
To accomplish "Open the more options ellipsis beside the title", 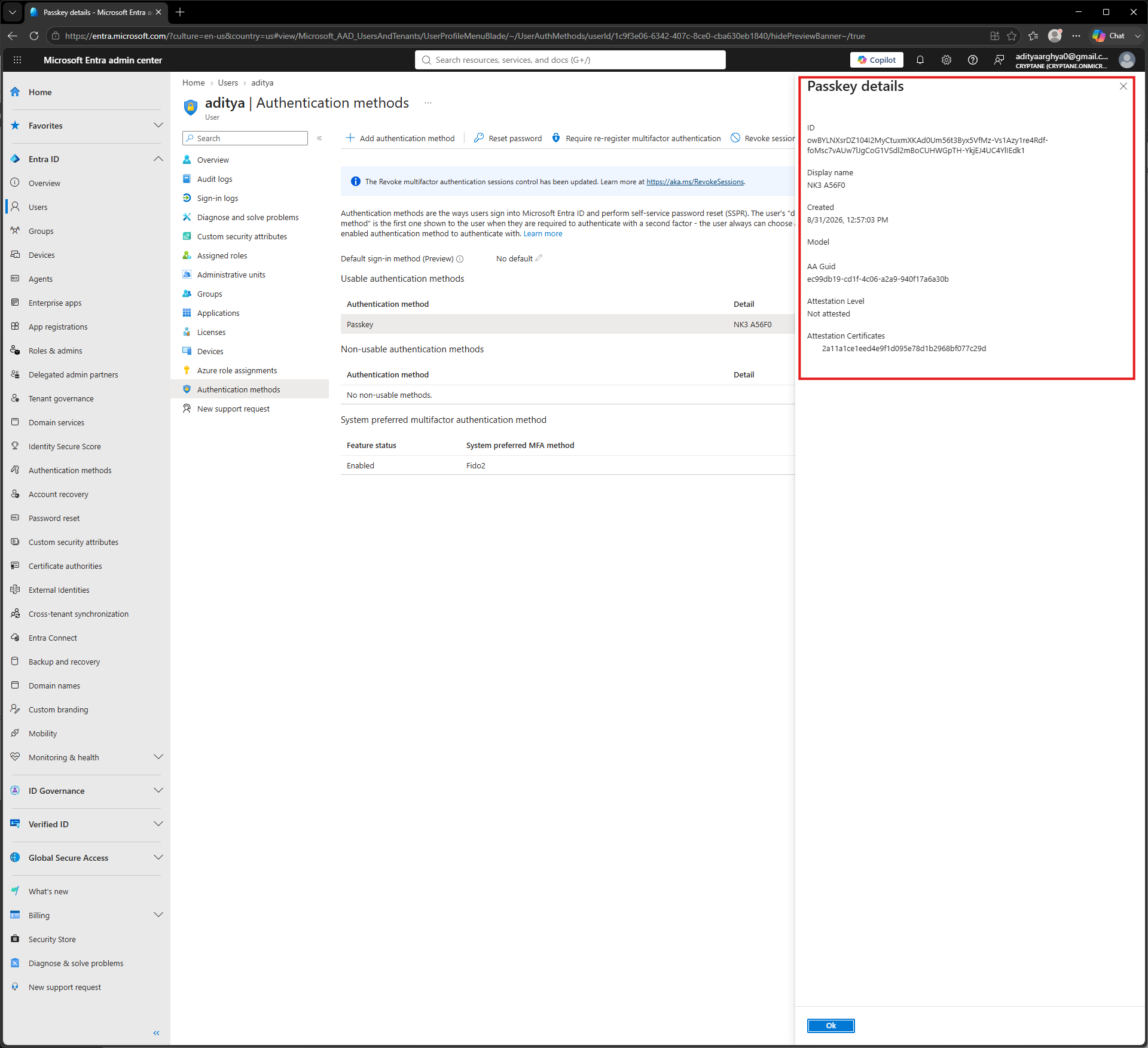I will click(x=428, y=103).
